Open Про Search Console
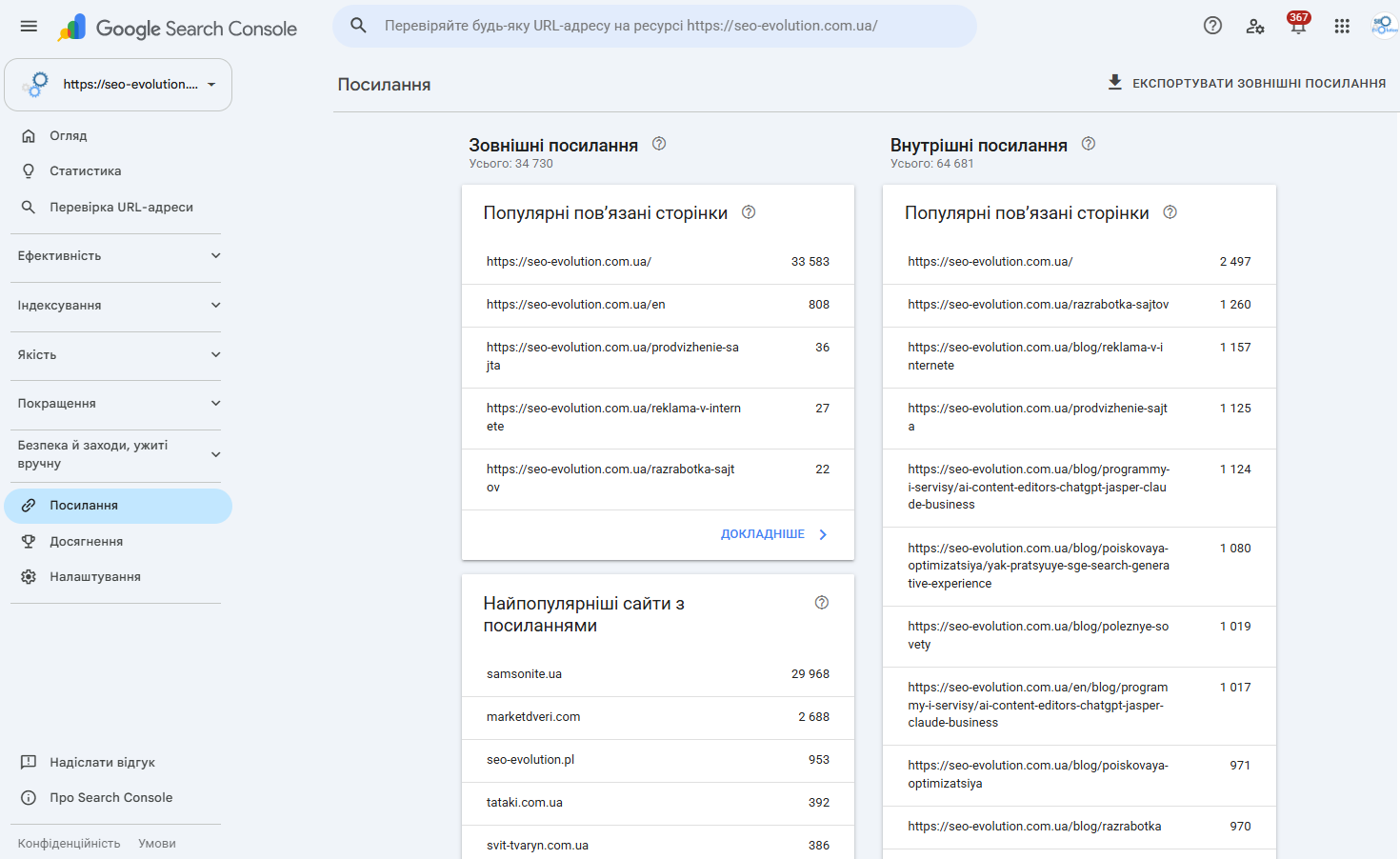Image resolution: width=1400 pixels, height=859 pixels. [x=118, y=798]
